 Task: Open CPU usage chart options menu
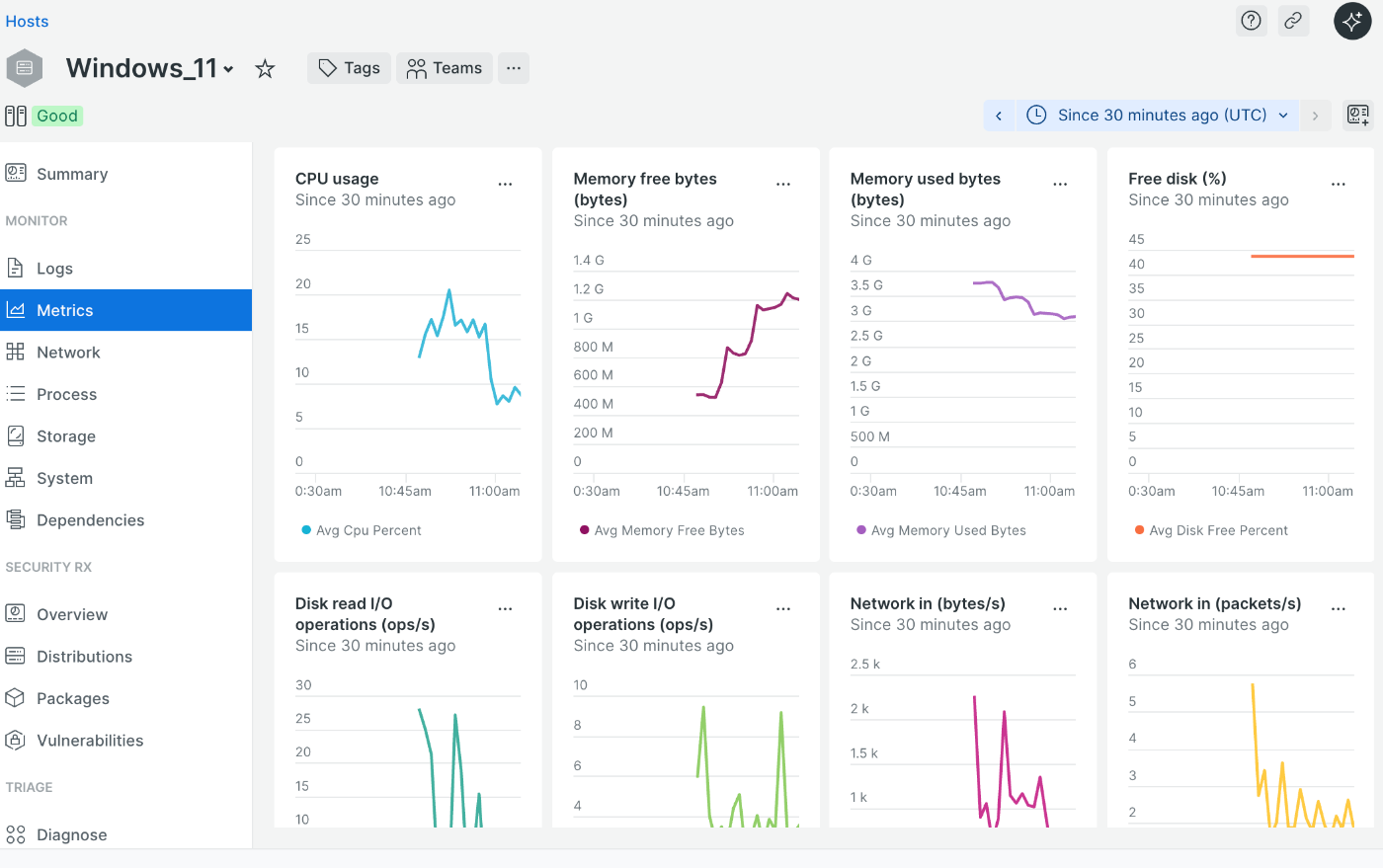505,184
